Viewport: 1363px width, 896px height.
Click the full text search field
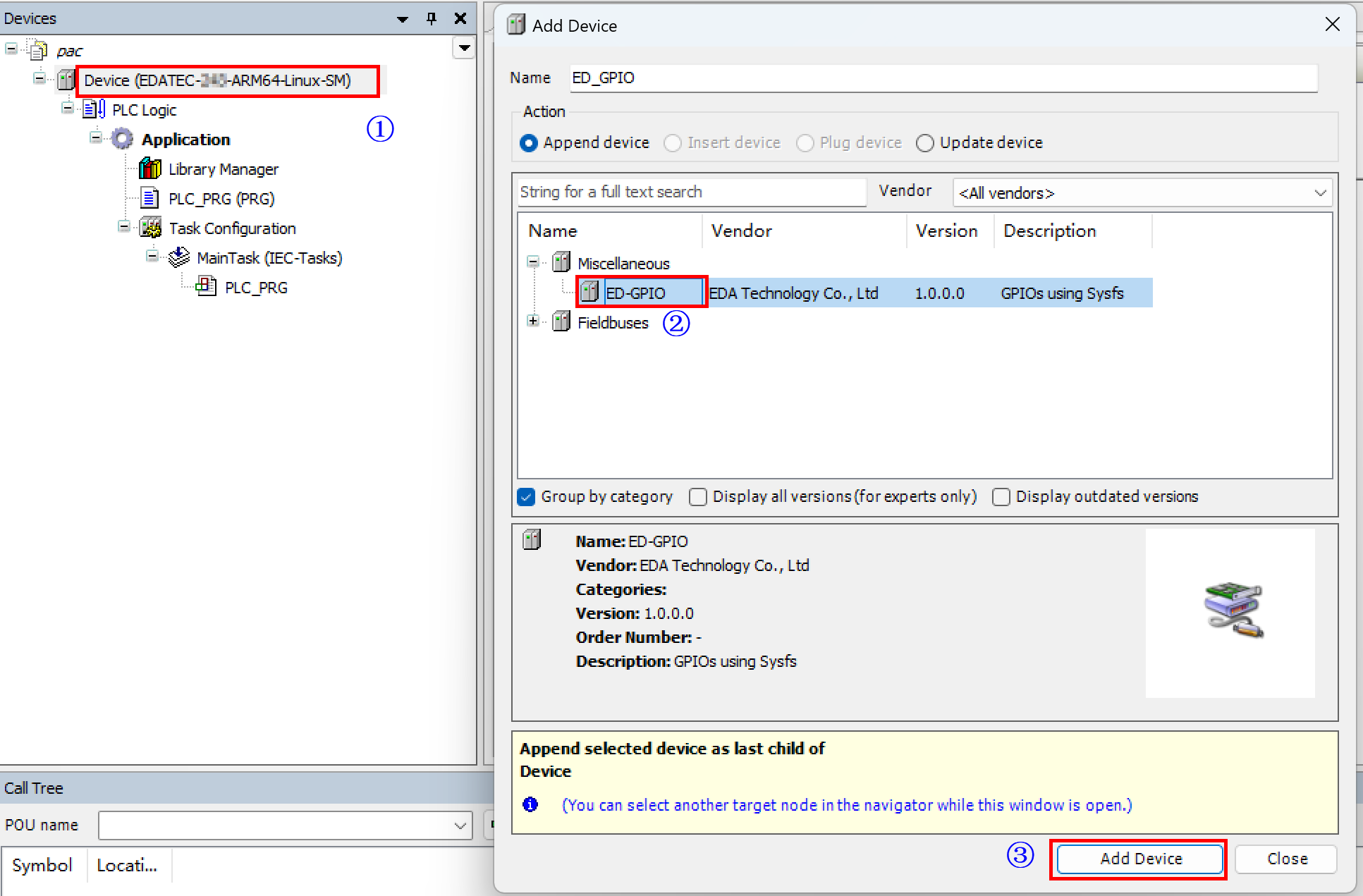691,192
